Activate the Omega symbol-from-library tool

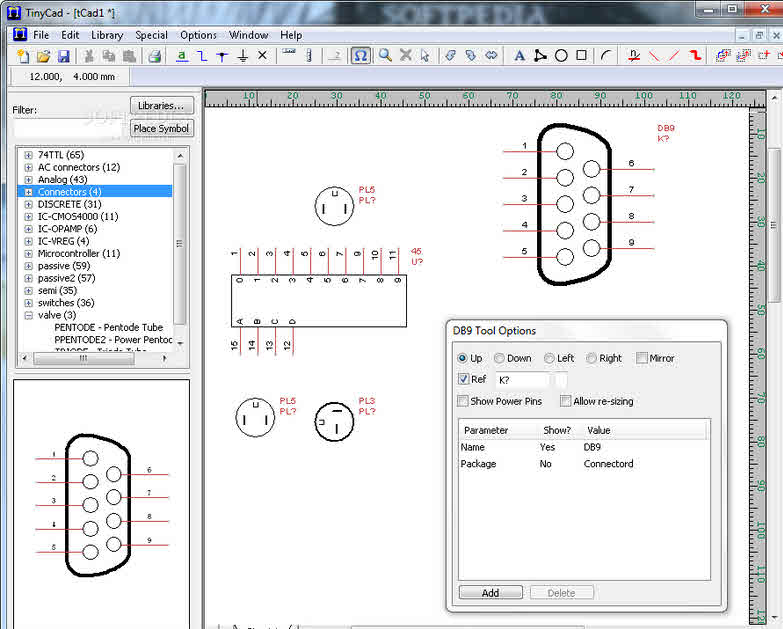point(361,55)
